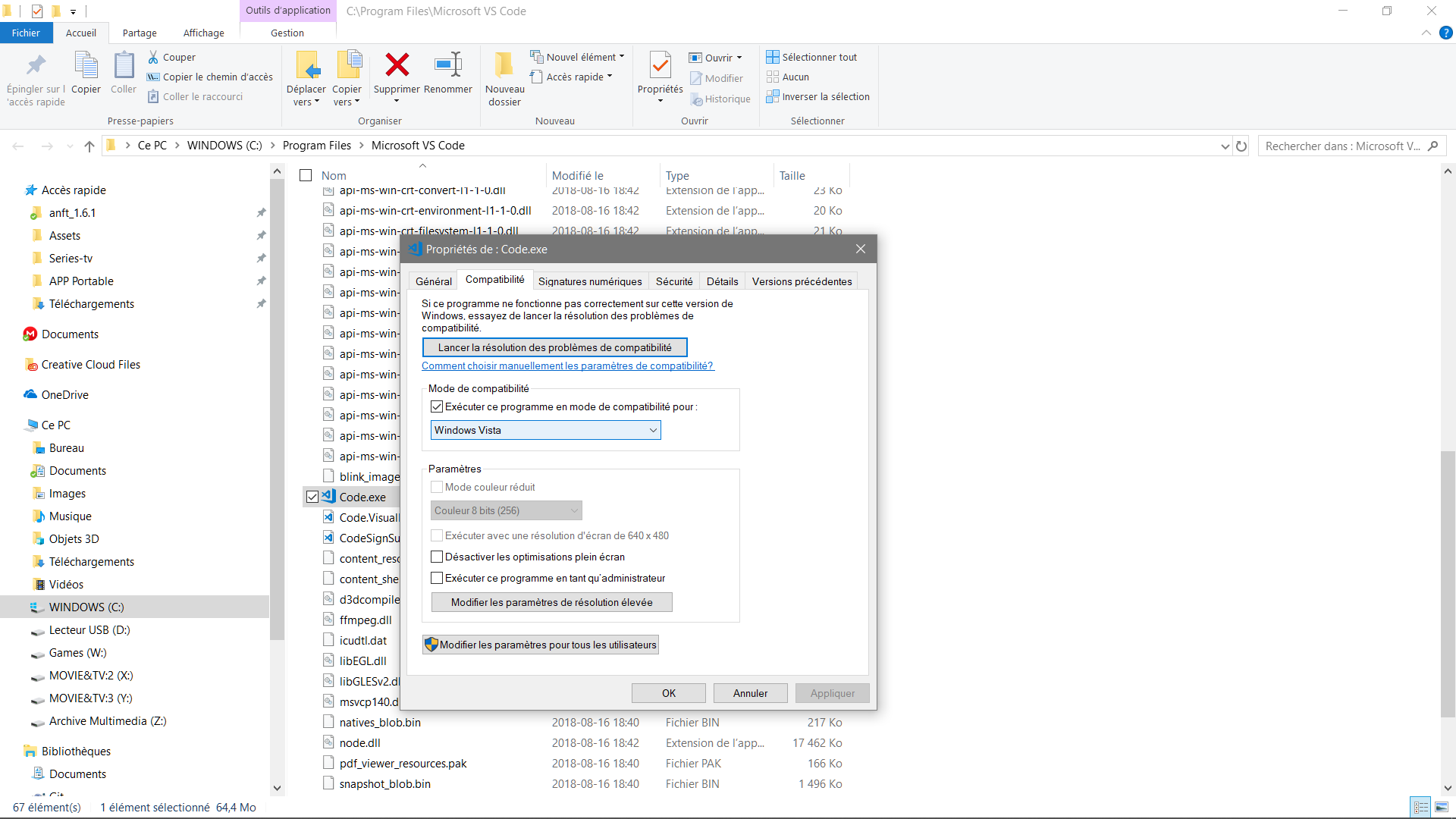Screen dimensions: 1456x819
Task: Open the Windows Vista compatibility dropdown
Action: 545,431
